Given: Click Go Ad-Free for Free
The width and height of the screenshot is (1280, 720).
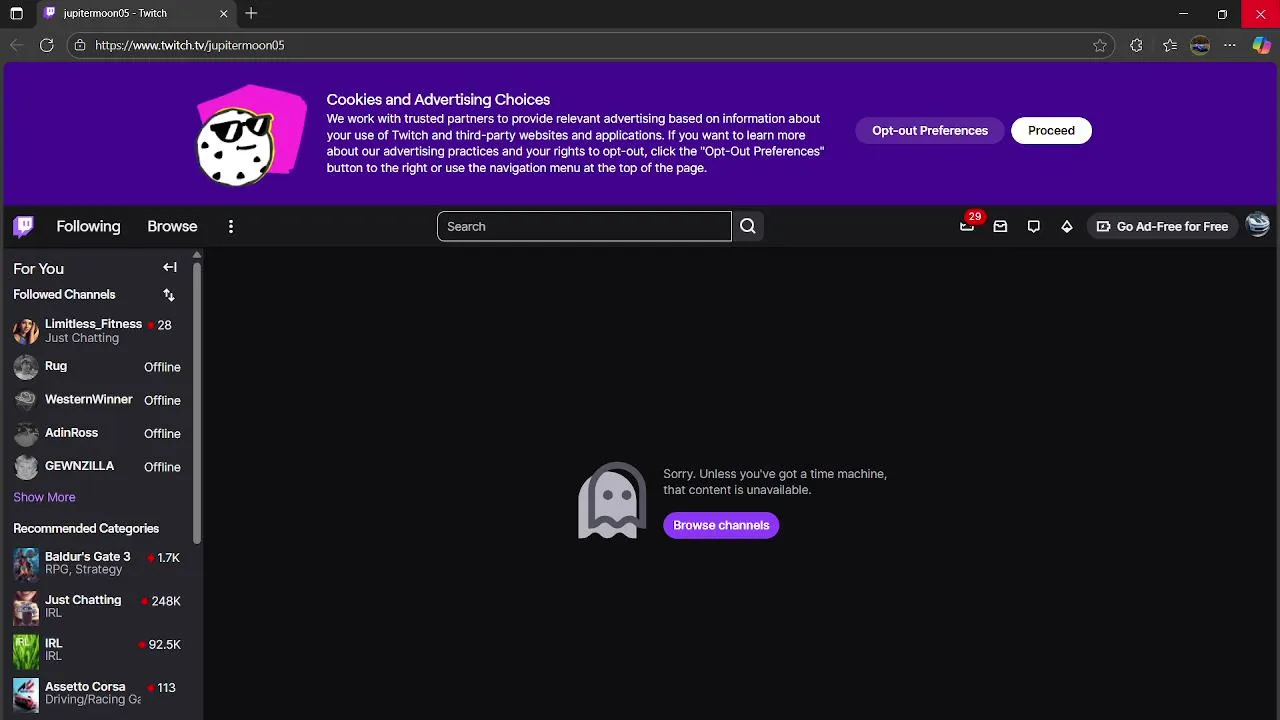Looking at the screenshot, I should pos(1162,226).
